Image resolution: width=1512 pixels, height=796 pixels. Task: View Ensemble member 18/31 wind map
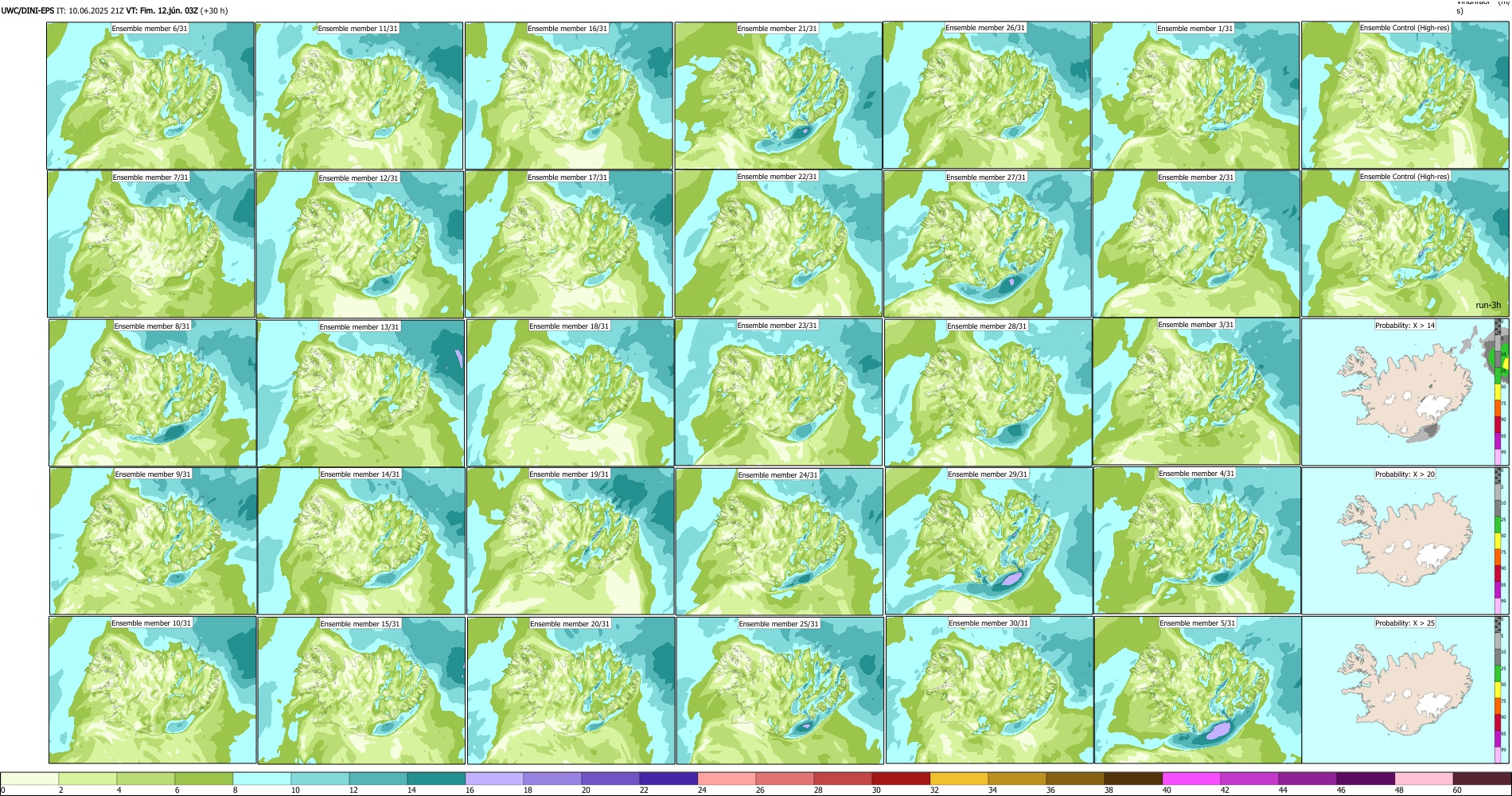pyautogui.click(x=571, y=393)
